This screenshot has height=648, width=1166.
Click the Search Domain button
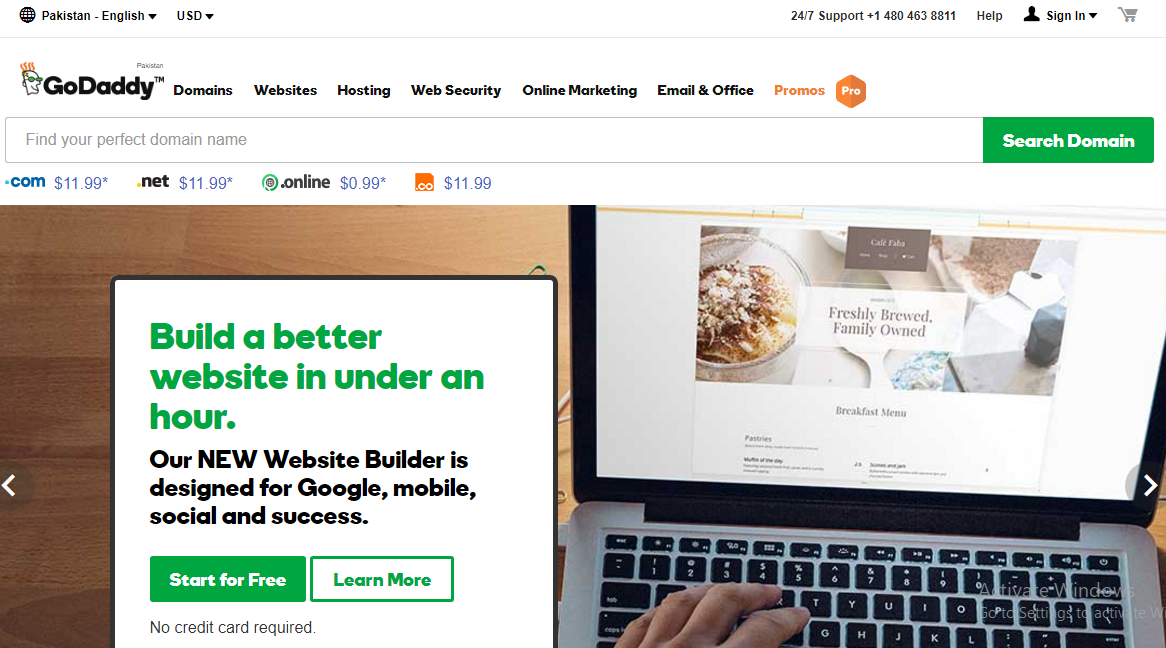click(1069, 140)
